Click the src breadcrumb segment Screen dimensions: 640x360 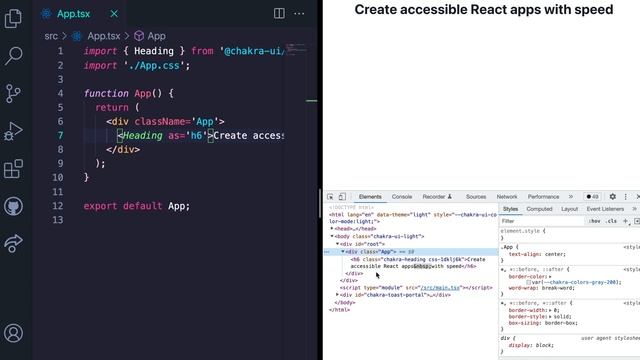pyautogui.click(x=51, y=36)
